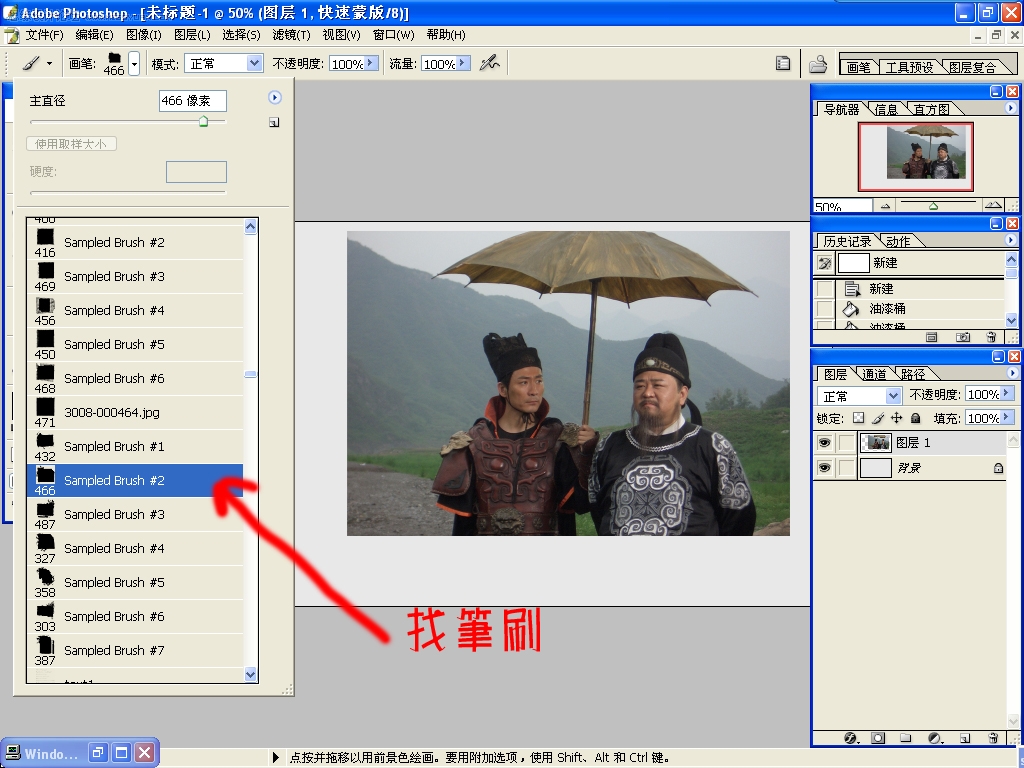Screen dimensions: 1024x768
Task: Set history brush source on 新建 state row
Action: point(825,289)
